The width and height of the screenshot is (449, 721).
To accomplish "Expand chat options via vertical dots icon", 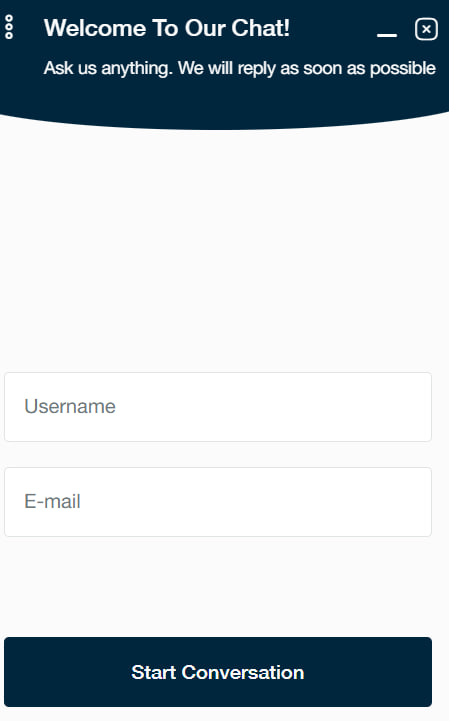I will coord(9,27).
